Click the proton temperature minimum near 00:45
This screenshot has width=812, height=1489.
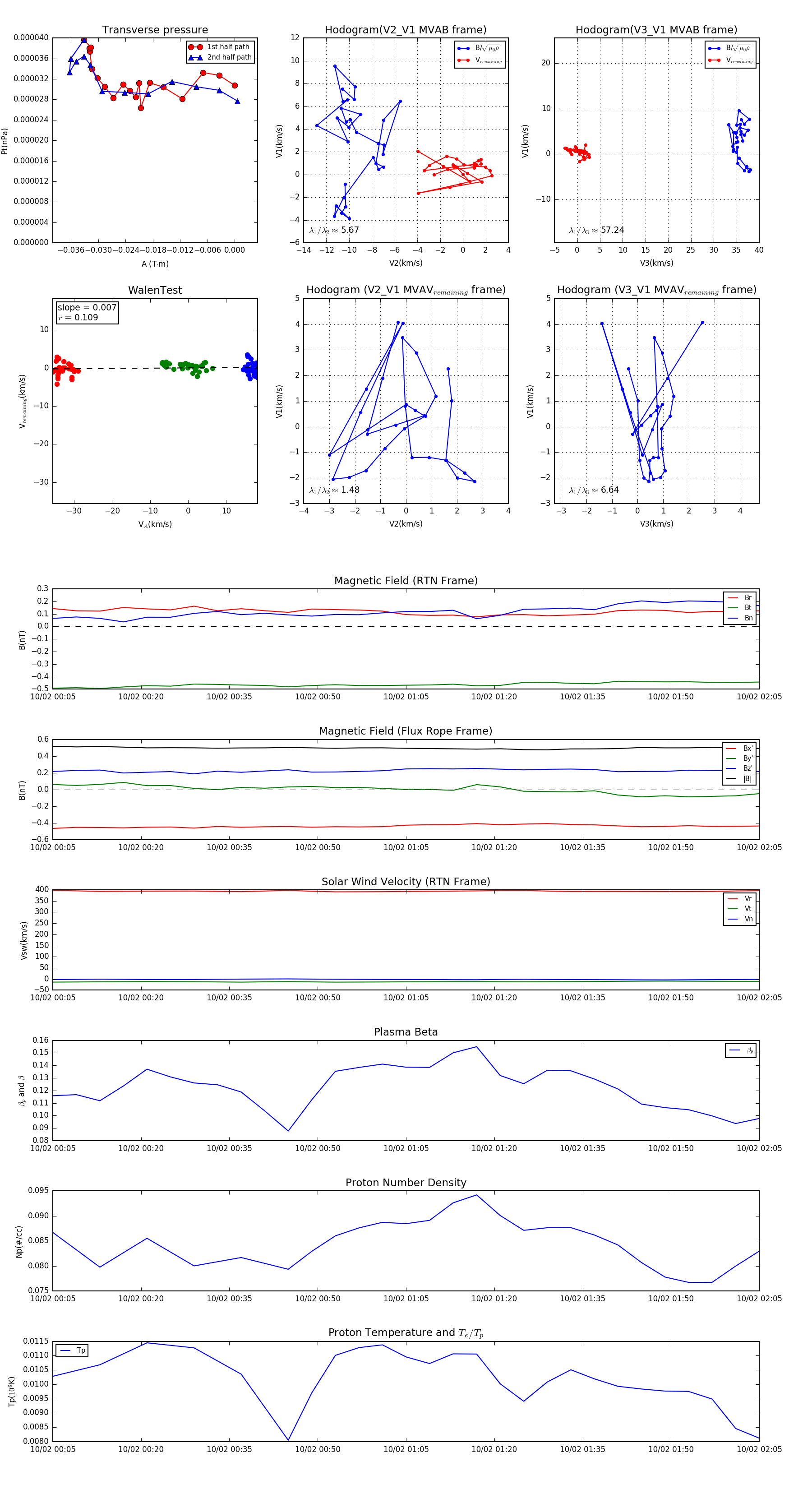click(288, 1440)
